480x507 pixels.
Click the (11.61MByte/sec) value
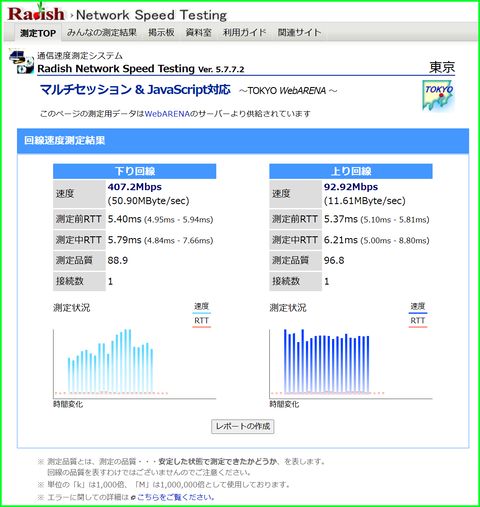(365, 201)
